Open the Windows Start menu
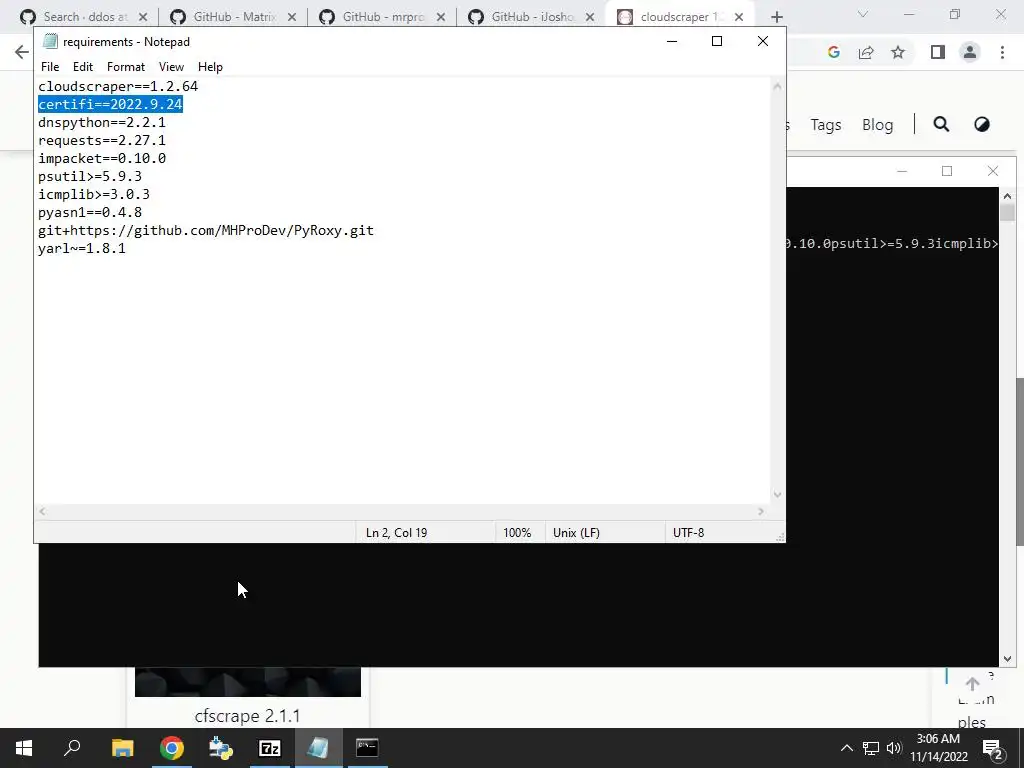 pos(24,748)
